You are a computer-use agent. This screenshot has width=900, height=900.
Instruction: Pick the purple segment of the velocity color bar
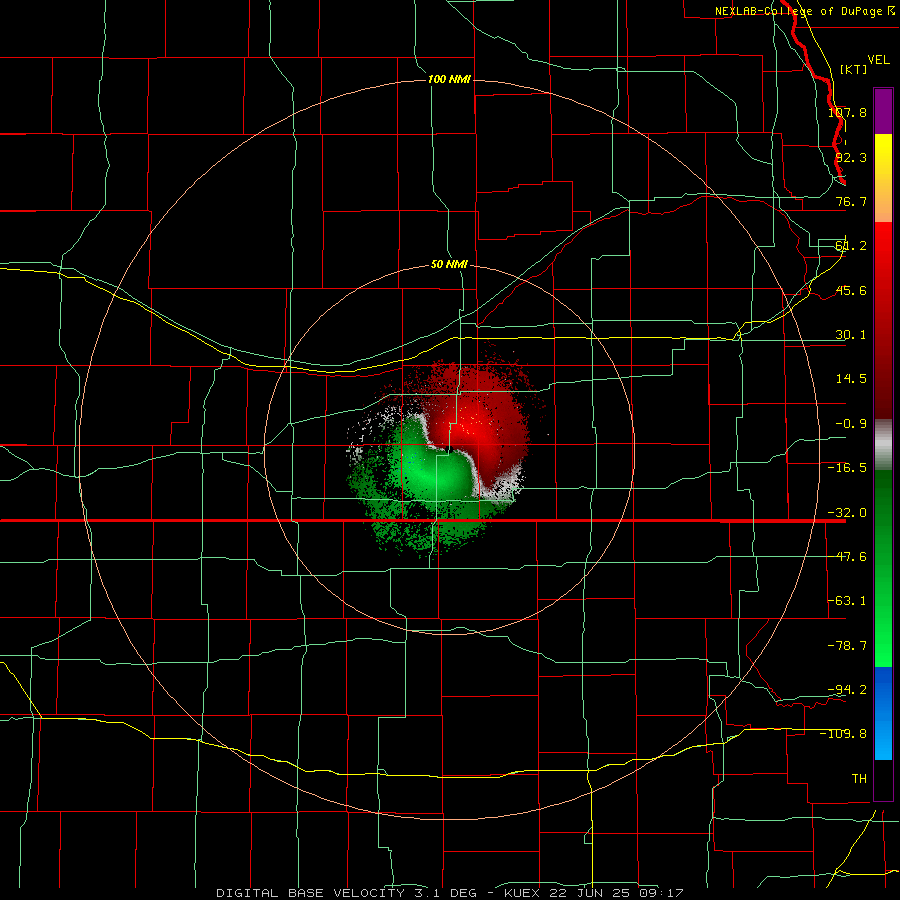point(883,111)
